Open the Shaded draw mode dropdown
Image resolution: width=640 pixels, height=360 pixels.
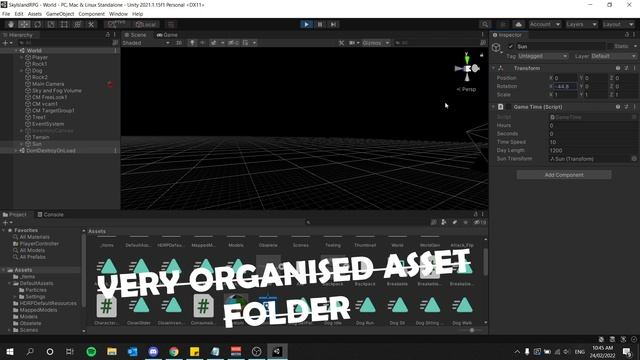146,43
